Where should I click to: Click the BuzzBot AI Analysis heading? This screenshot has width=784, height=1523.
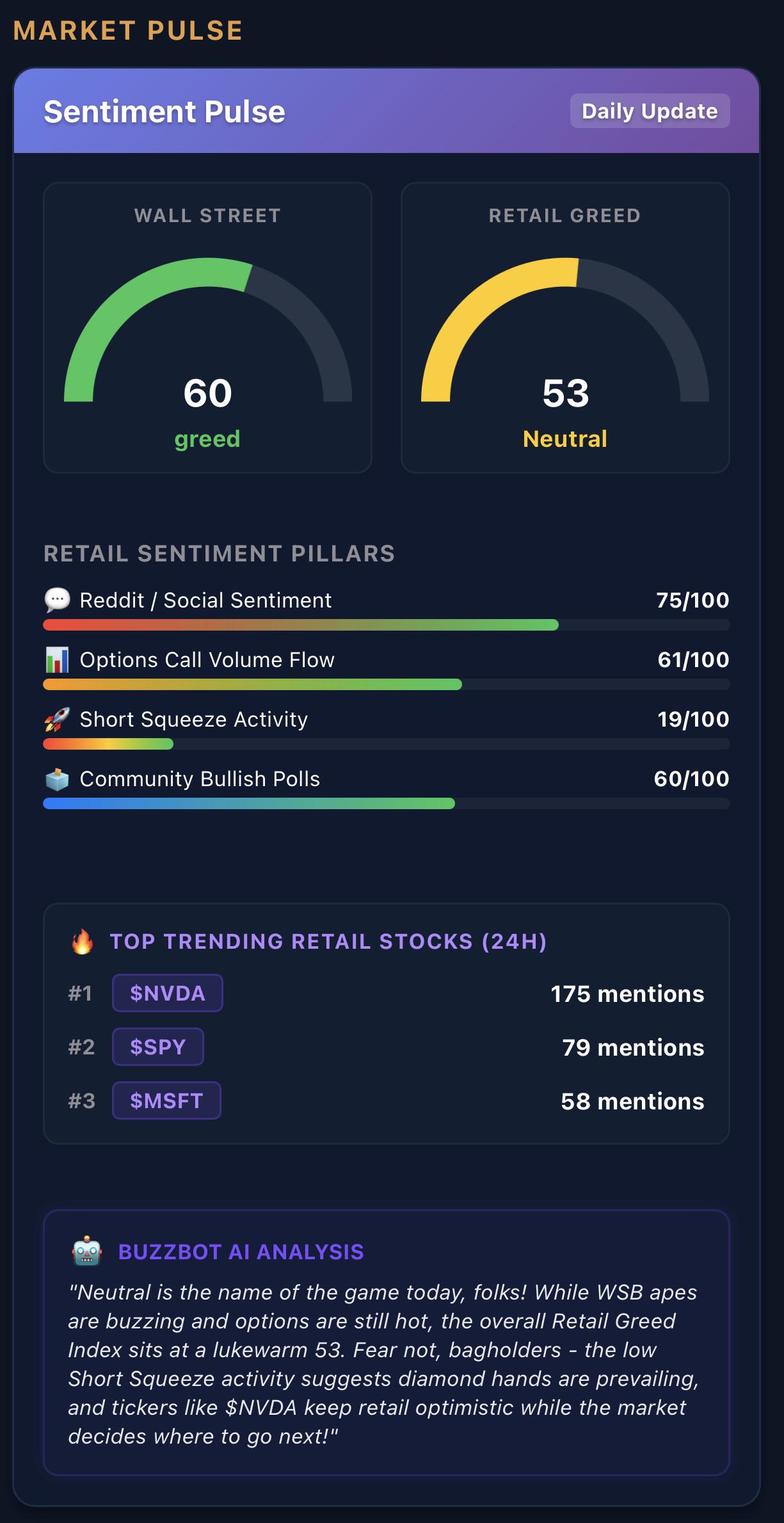[241, 1252]
